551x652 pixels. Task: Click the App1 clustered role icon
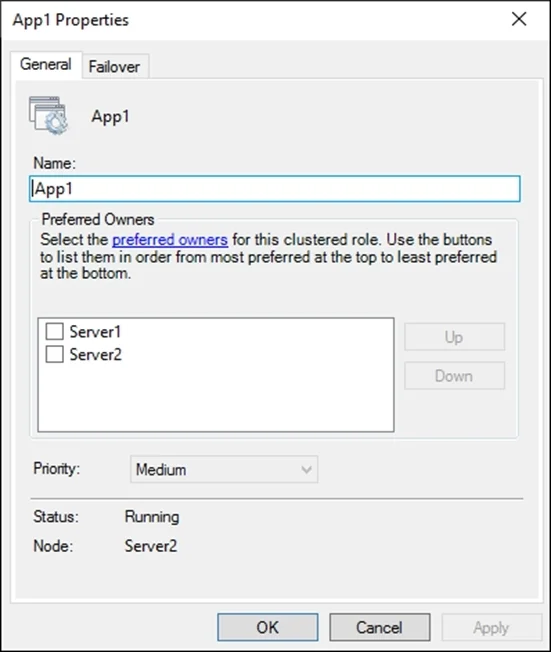pos(48,116)
